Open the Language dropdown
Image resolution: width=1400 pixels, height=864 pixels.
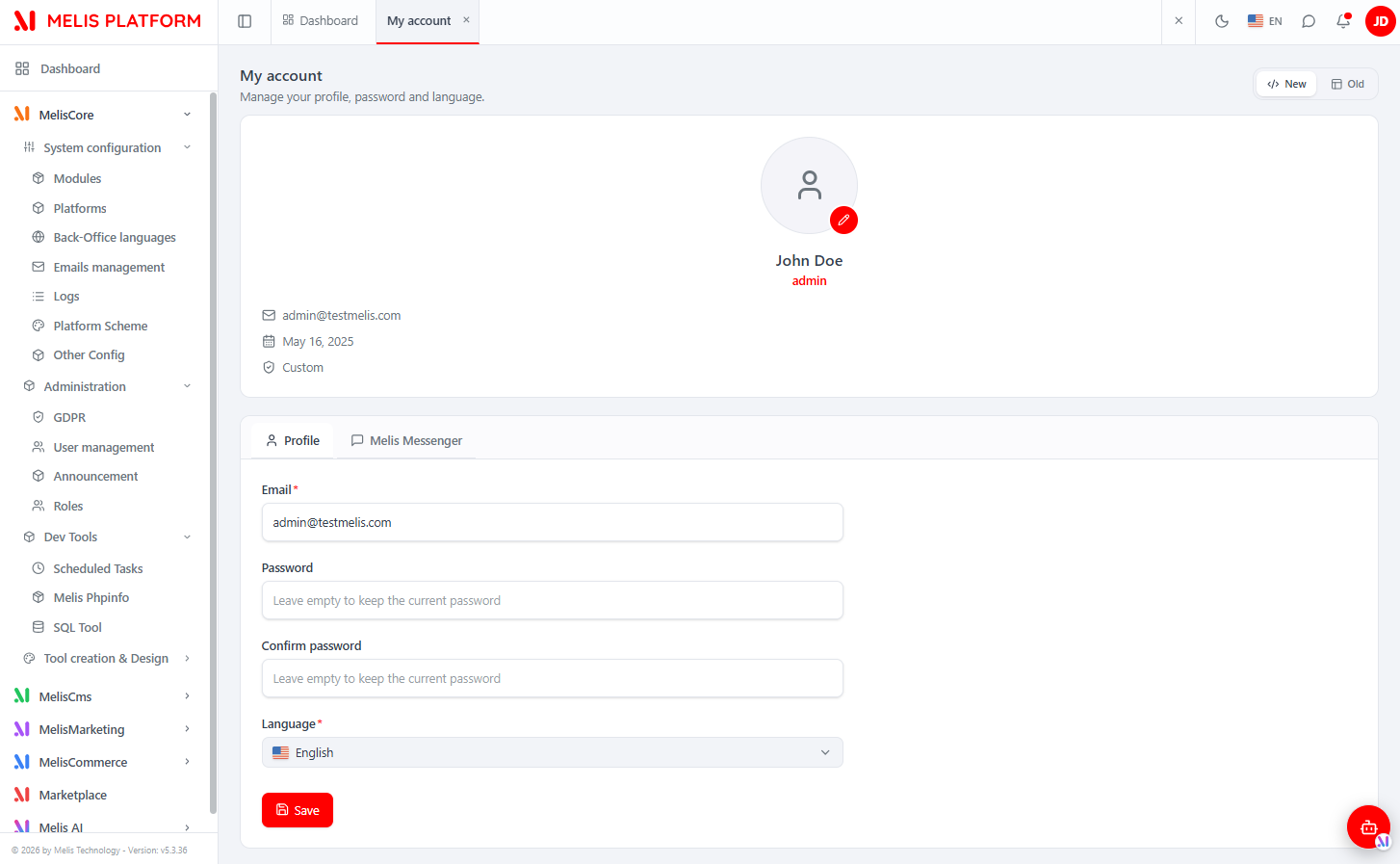tap(553, 753)
